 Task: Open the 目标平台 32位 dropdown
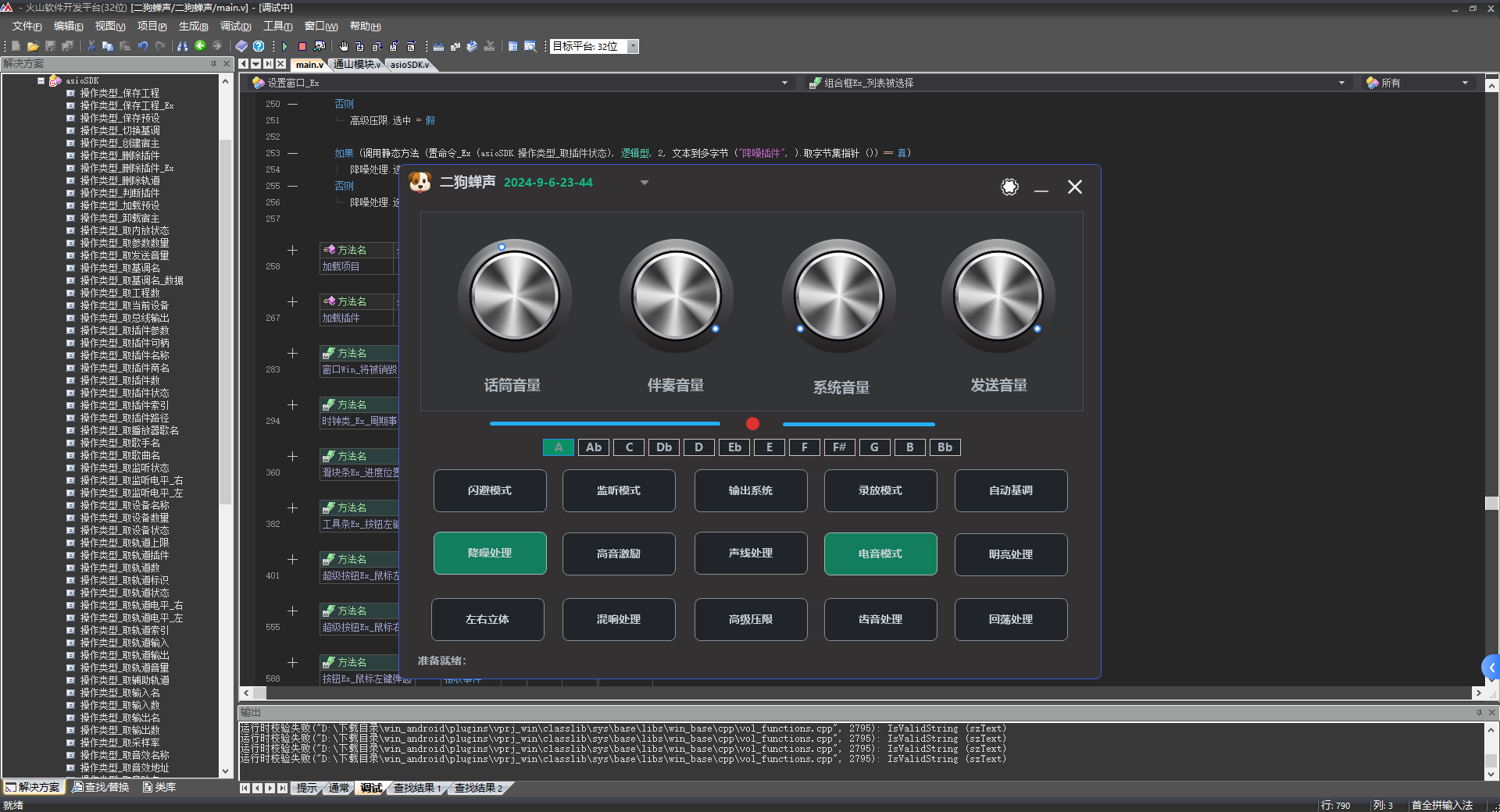coord(634,46)
